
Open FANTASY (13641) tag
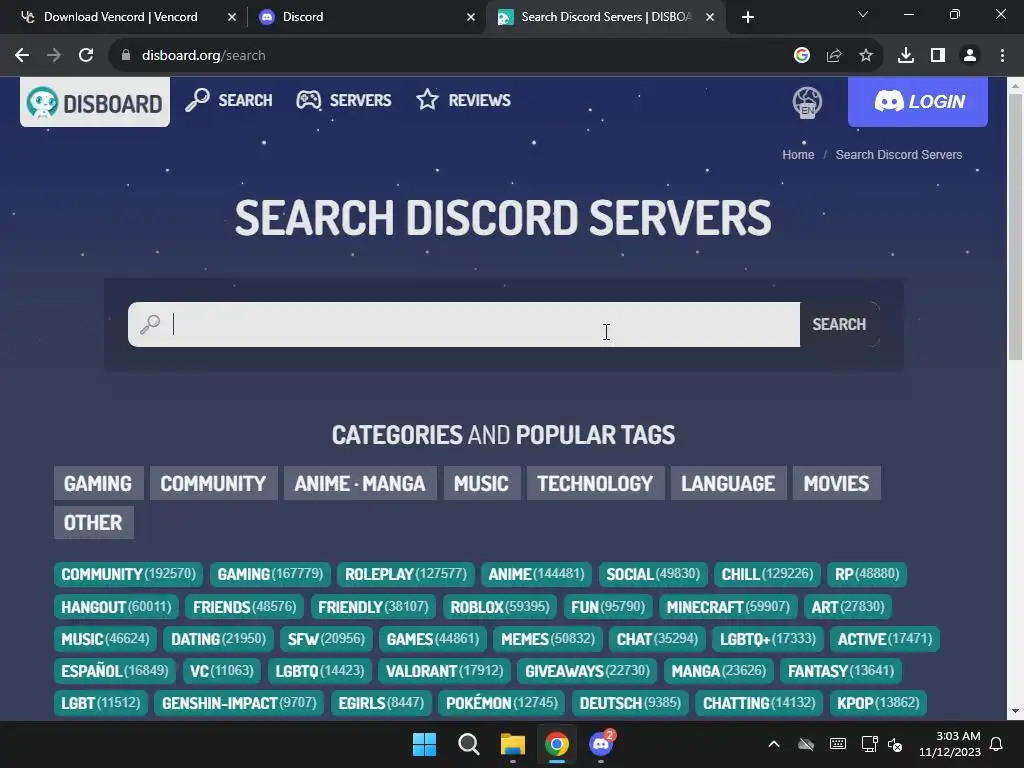pos(841,671)
